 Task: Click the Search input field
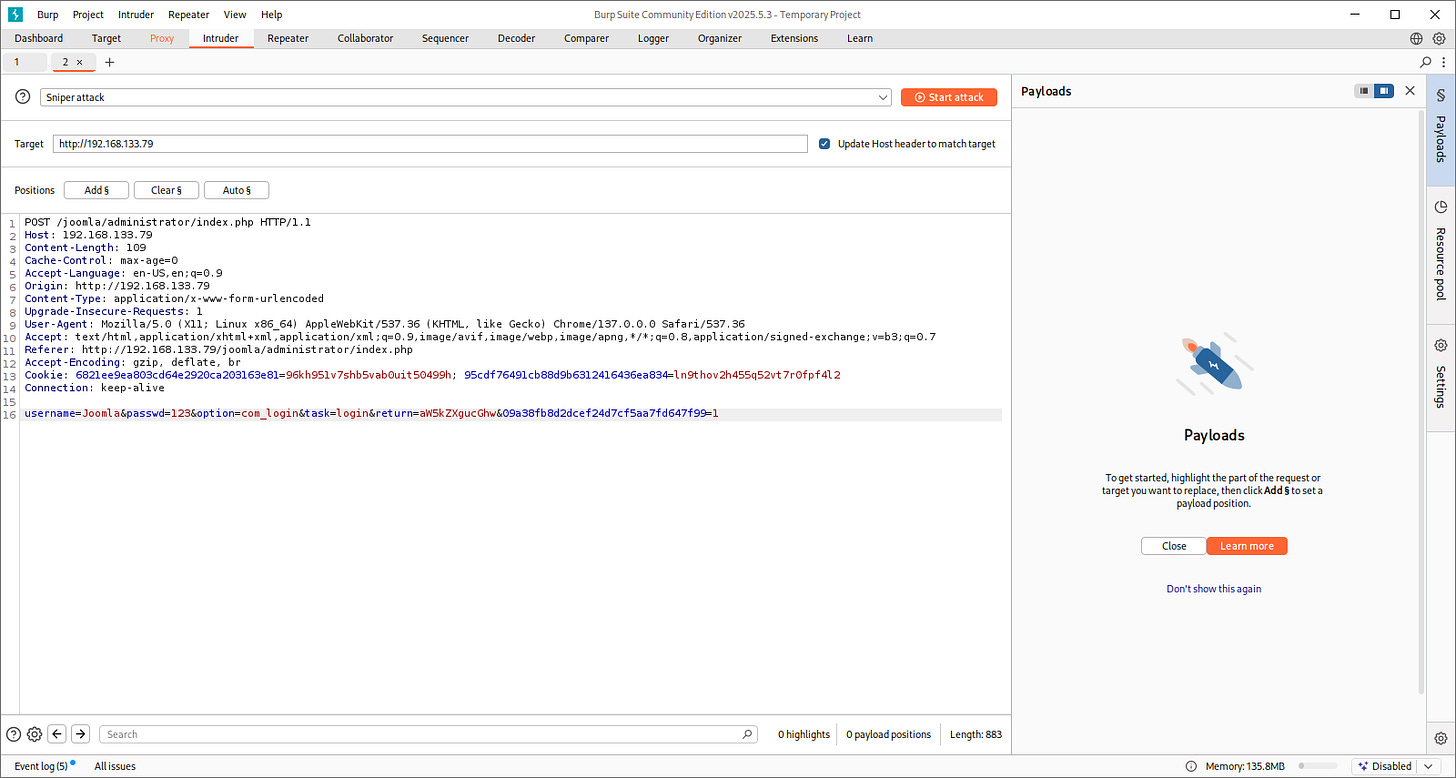(x=428, y=734)
